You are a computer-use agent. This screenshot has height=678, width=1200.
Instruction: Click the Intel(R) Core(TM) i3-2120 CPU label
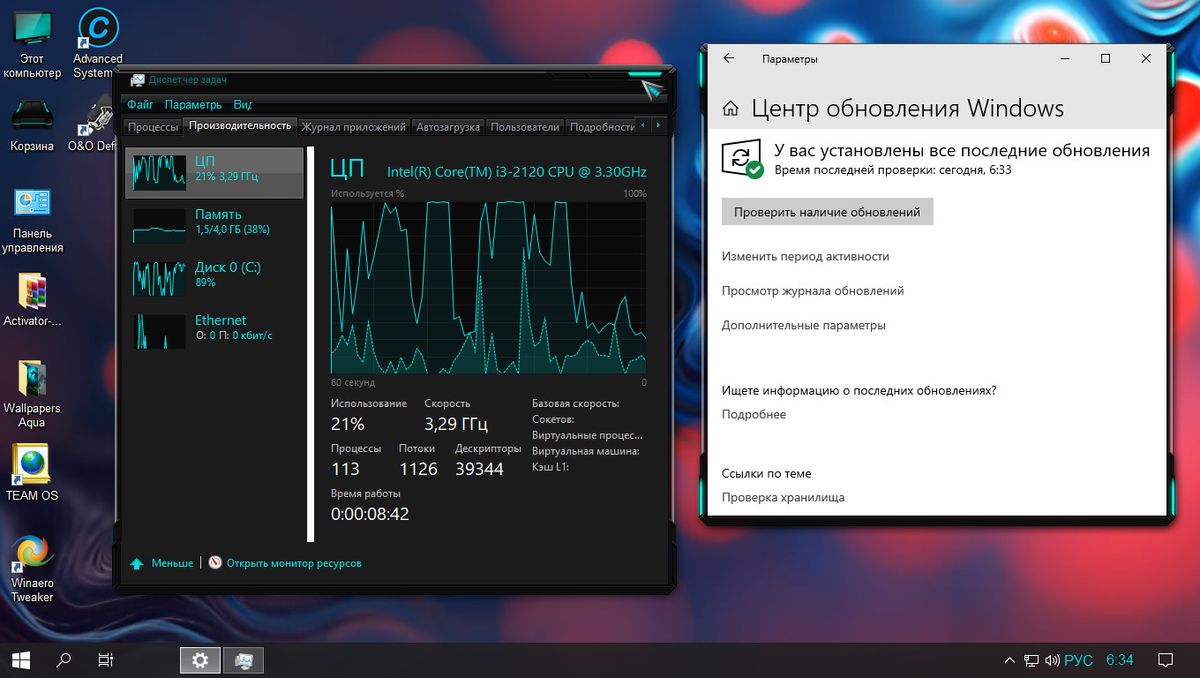pos(517,172)
